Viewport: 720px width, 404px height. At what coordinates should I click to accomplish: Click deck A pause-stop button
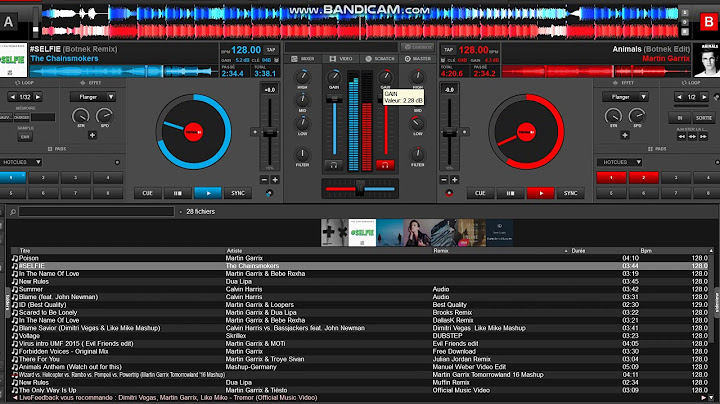[178, 193]
